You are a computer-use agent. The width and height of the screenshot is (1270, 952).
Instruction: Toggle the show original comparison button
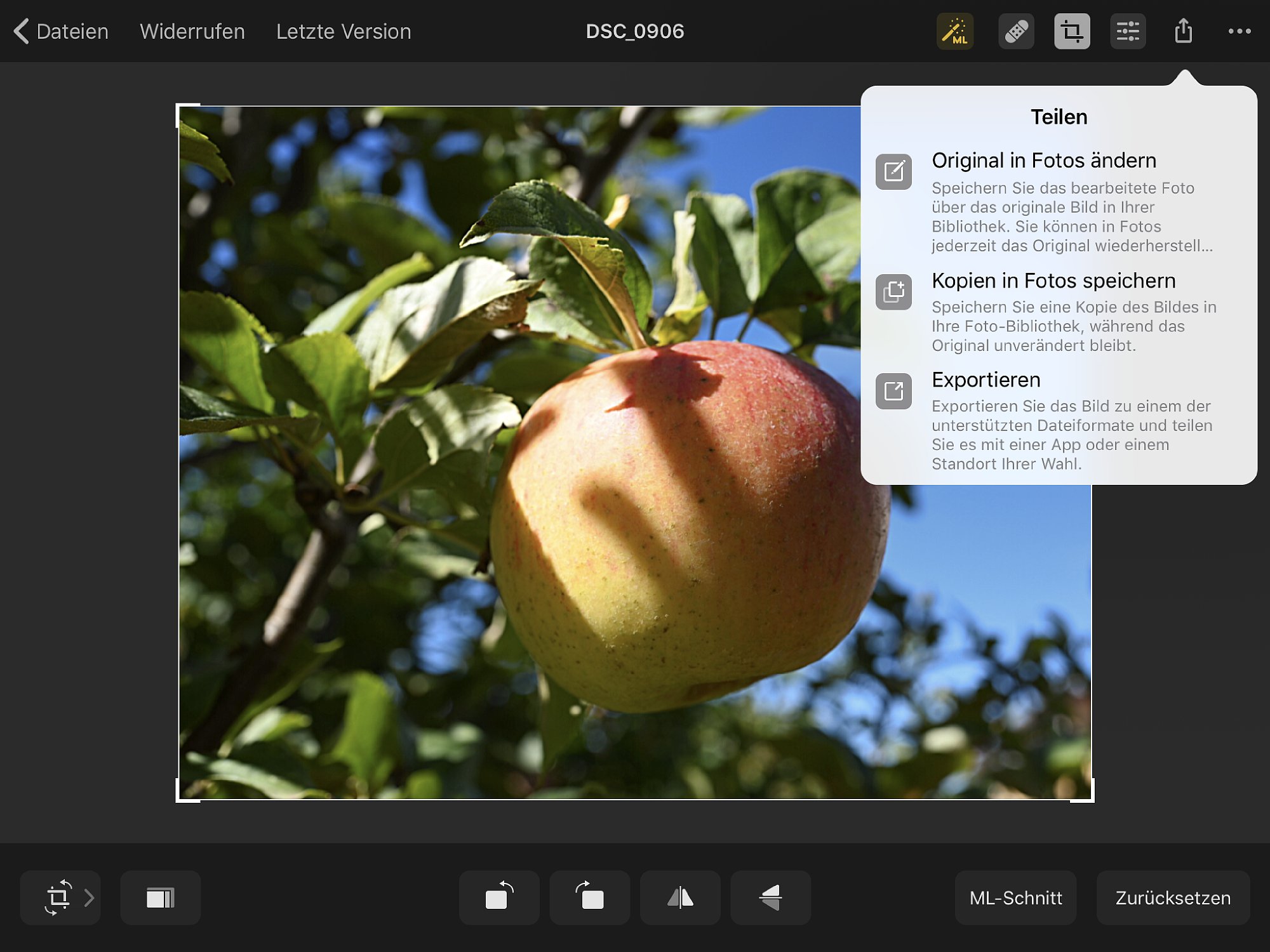pyautogui.click(x=160, y=897)
